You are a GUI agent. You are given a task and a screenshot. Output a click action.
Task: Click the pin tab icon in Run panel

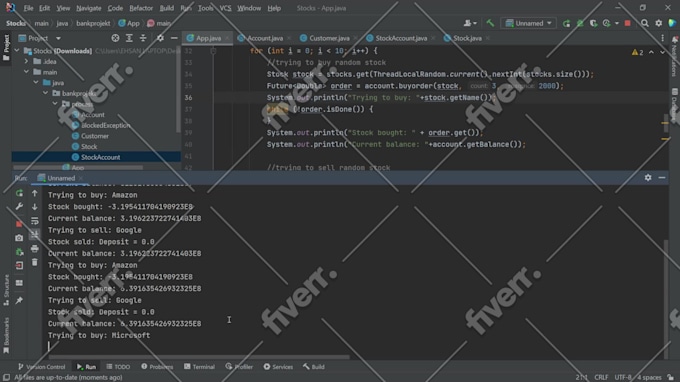coord(19,300)
